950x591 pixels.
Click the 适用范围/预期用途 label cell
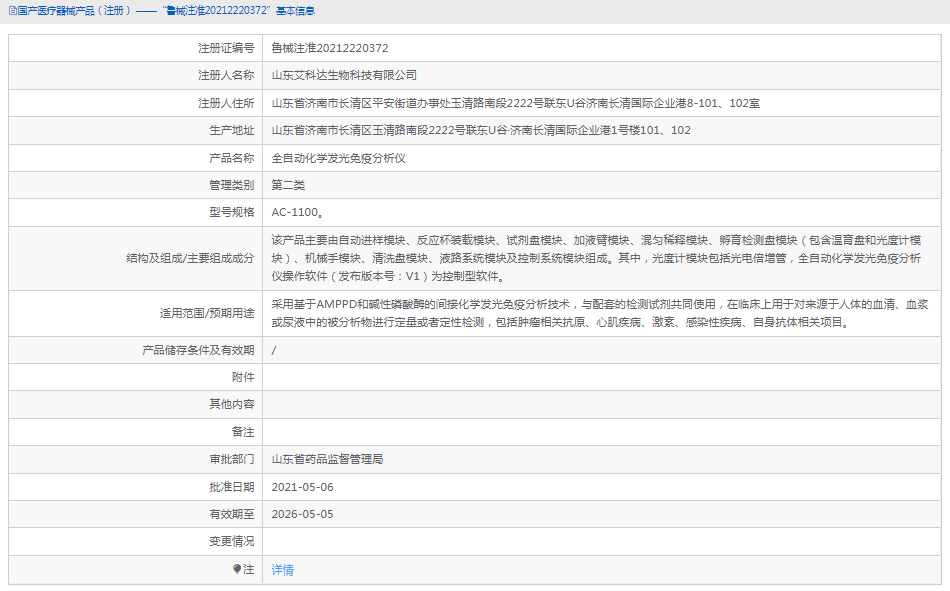point(136,313)
